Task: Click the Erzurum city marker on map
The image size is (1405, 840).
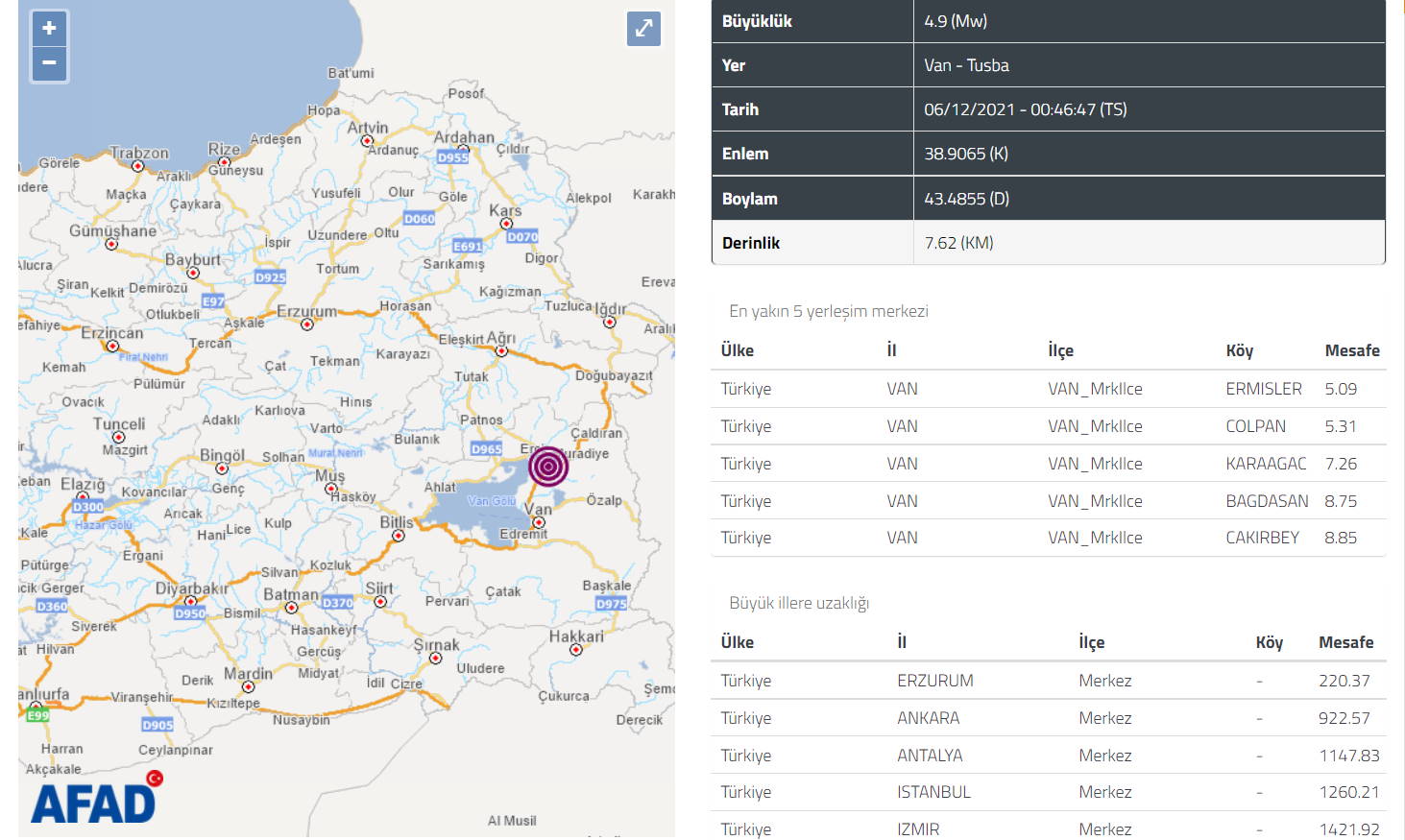Action: 307,324
